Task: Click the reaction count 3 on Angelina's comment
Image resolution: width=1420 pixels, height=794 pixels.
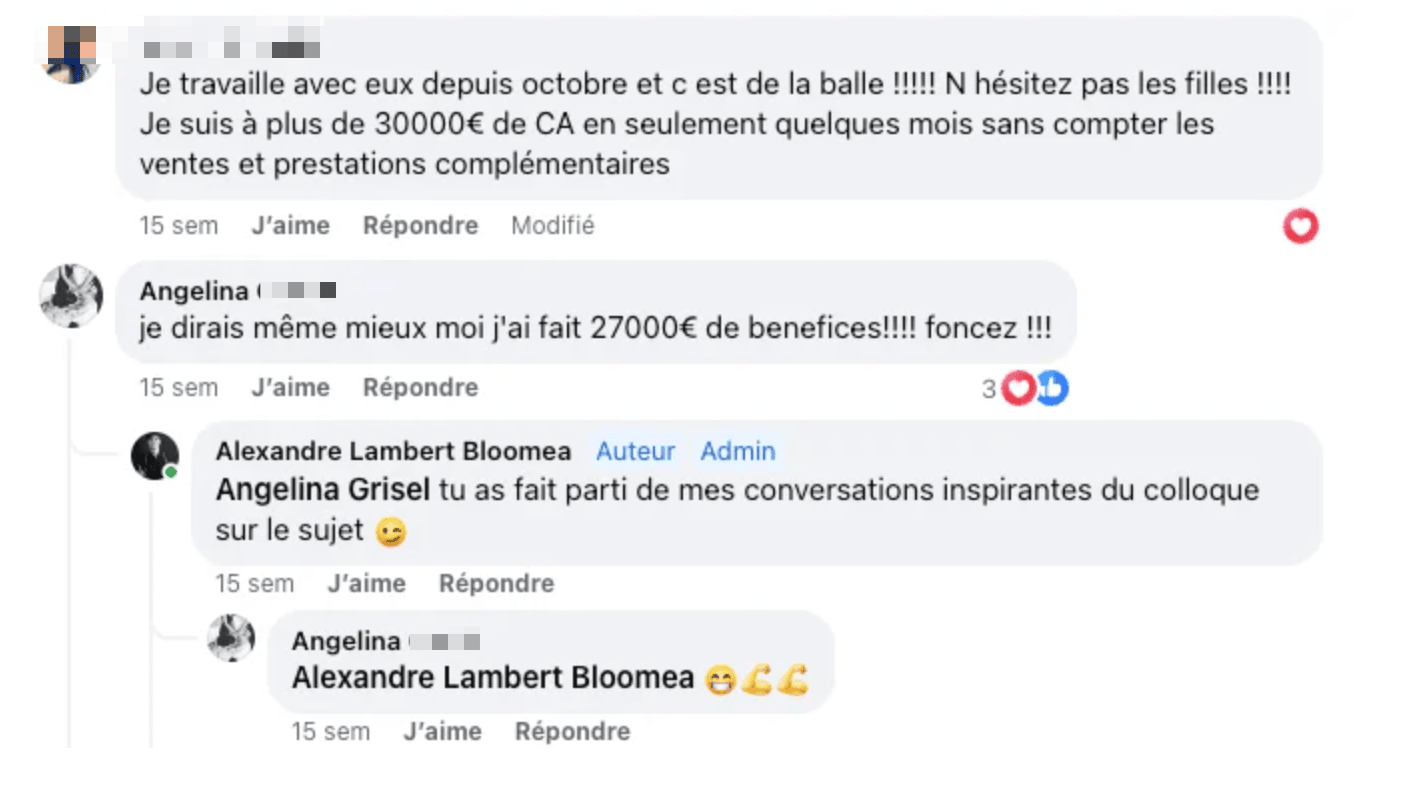Action: pyautogui.click(x=988, y=389)
